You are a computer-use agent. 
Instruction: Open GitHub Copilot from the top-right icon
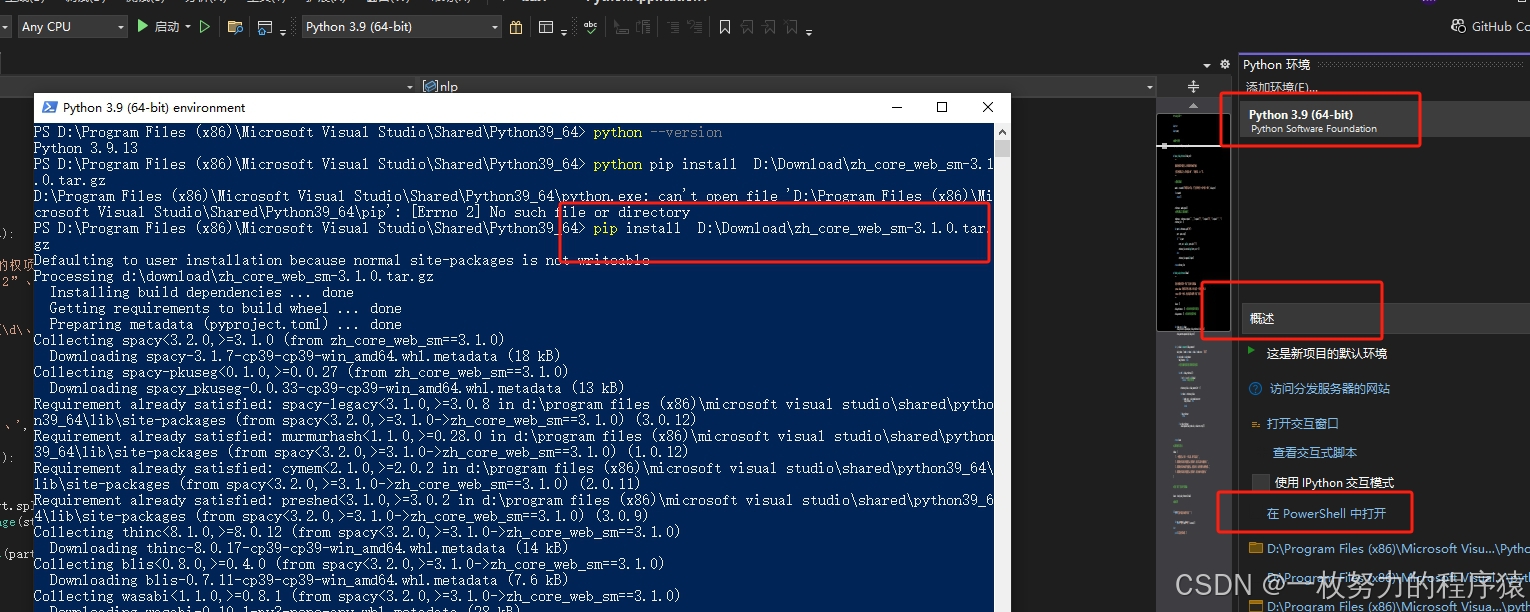pyautogui.click(x=1459, y=26)
